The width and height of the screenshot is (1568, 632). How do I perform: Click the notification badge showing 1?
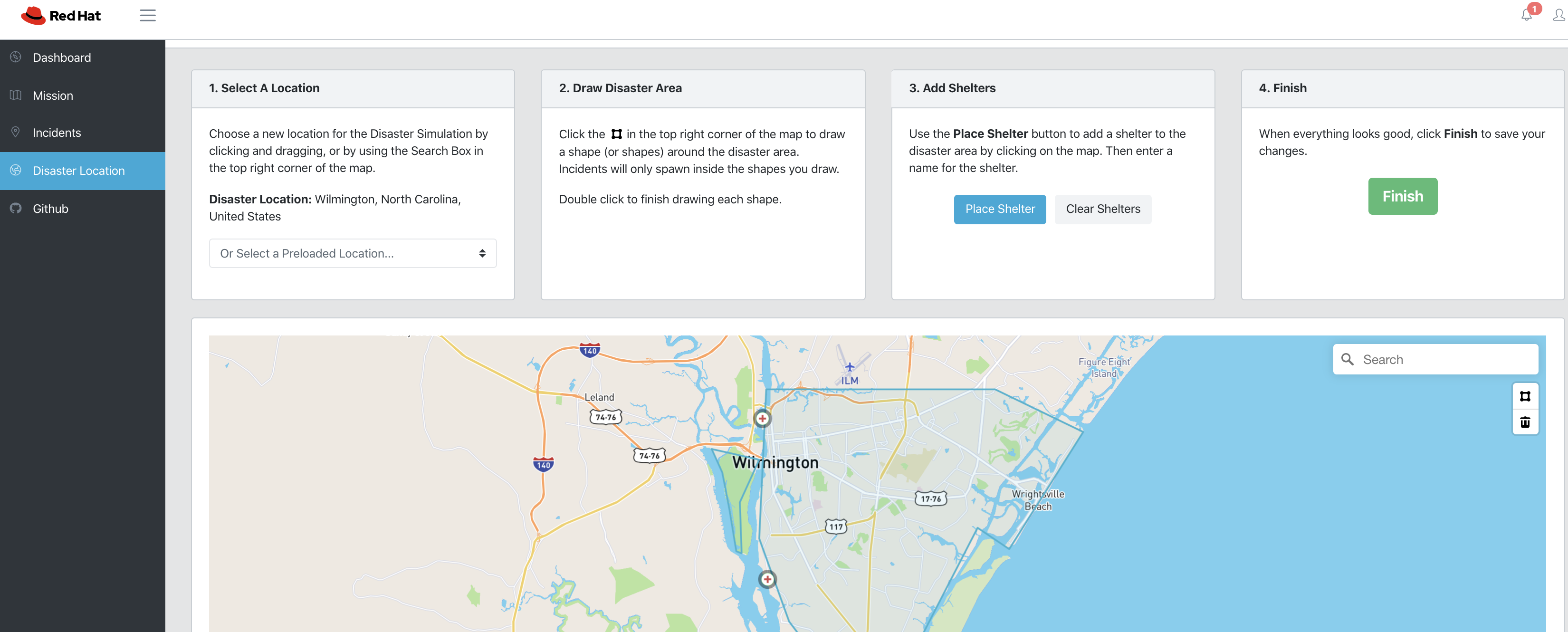pos(1535,9)
